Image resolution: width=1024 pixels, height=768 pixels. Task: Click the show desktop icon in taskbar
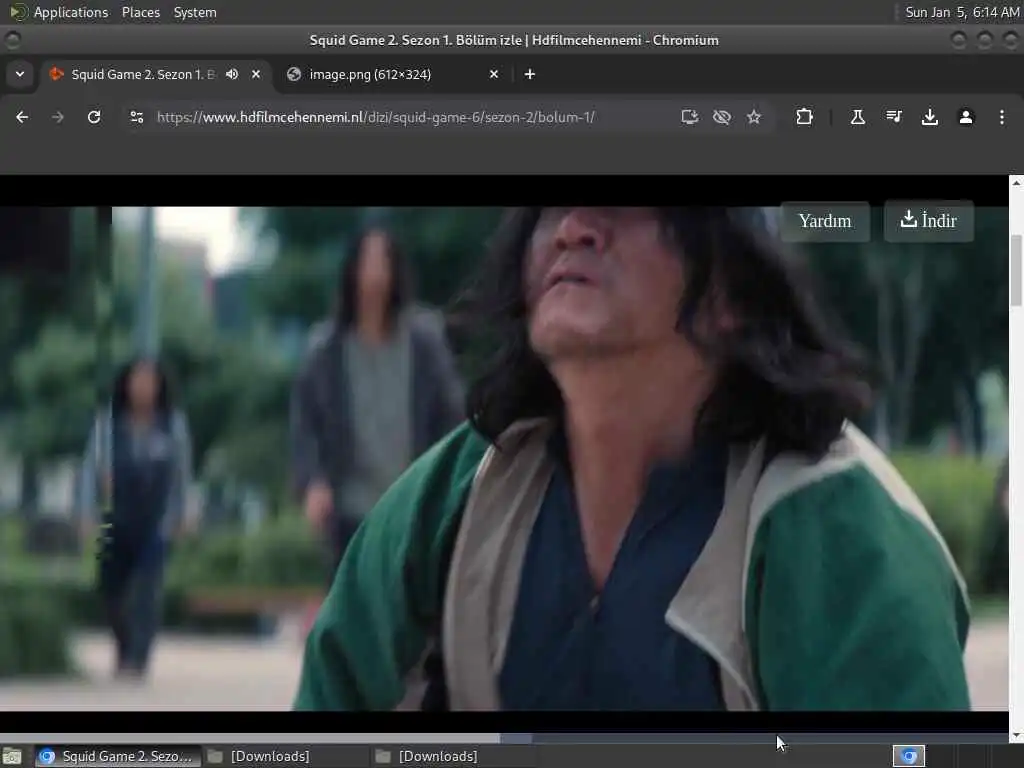click(x=12, y=757)
